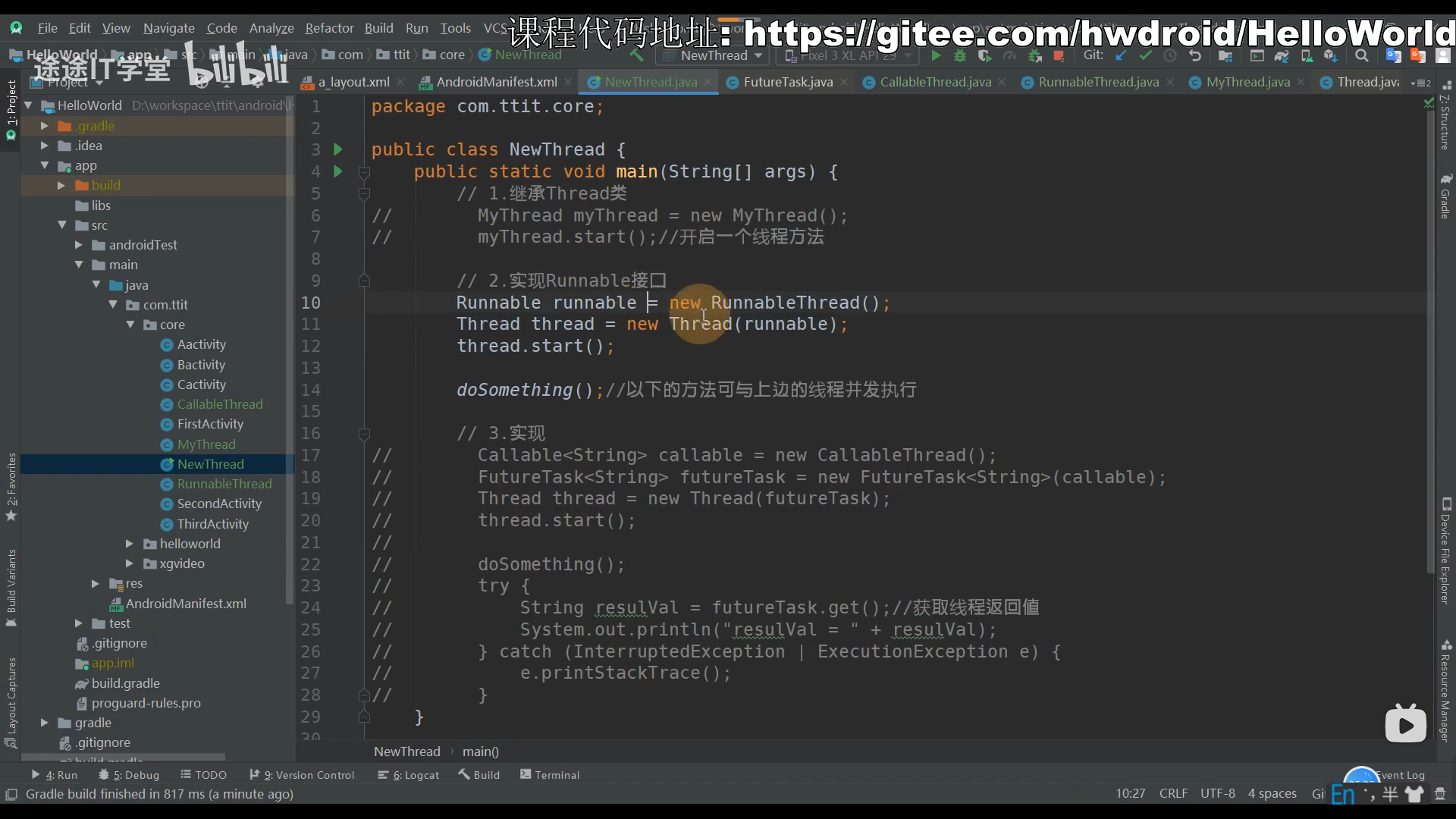Screen dimensions: 1456x819
Task: Show hidden editor tabs list dropdown
Action: (1421, 83)
